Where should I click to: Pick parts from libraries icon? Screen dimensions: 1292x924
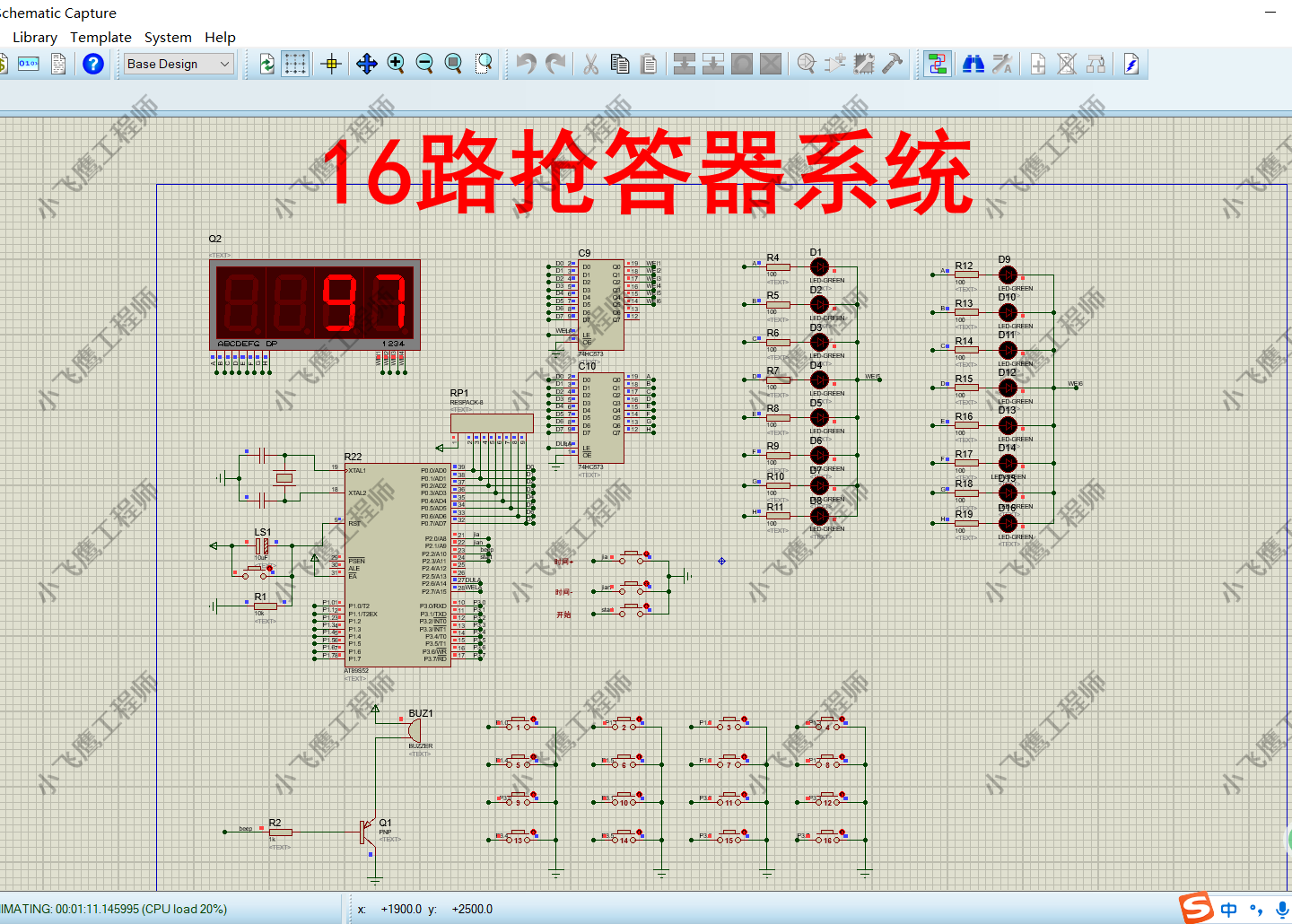click(807, 64)
